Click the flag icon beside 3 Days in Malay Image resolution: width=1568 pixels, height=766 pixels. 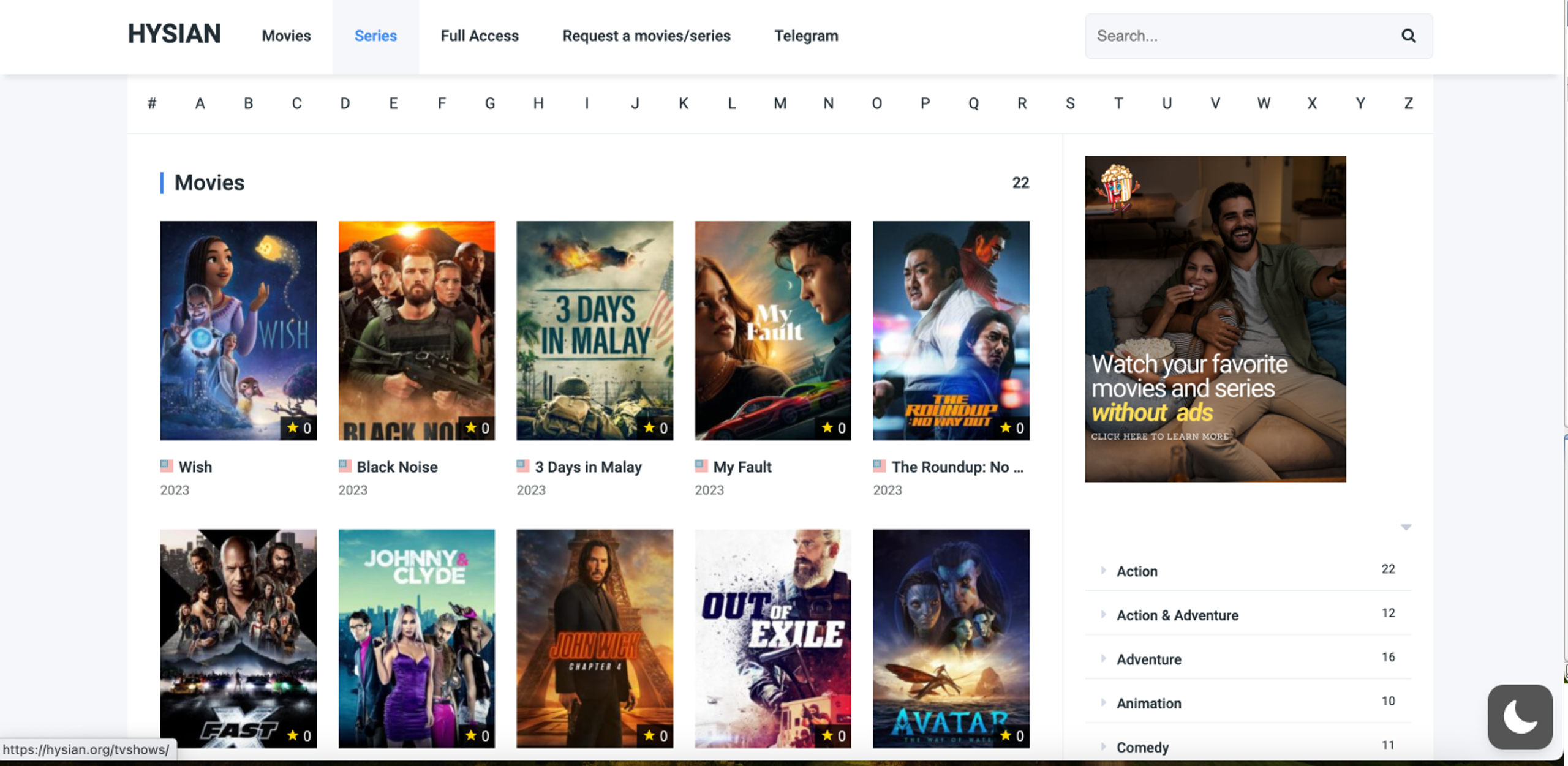(x=522, y=466)
